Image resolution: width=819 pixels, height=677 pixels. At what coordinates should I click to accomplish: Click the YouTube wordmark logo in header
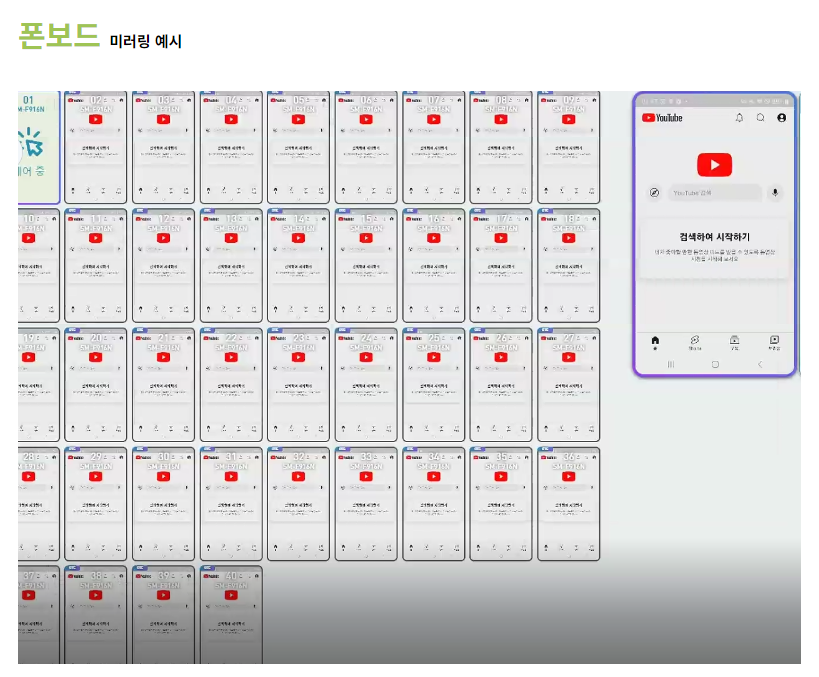662,118
